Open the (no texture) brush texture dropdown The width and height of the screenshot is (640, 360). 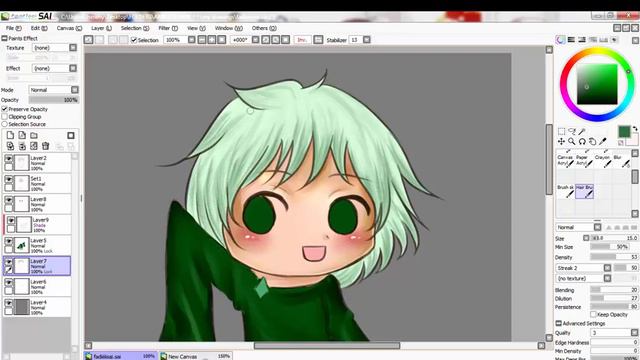pyautogui.click(x=607, y=278)
